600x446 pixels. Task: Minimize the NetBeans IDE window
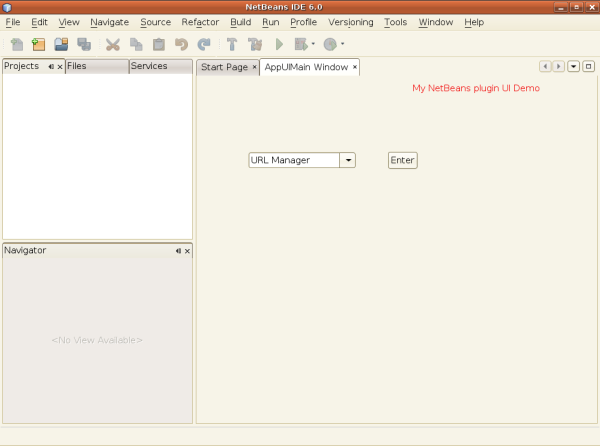point(561,7)
